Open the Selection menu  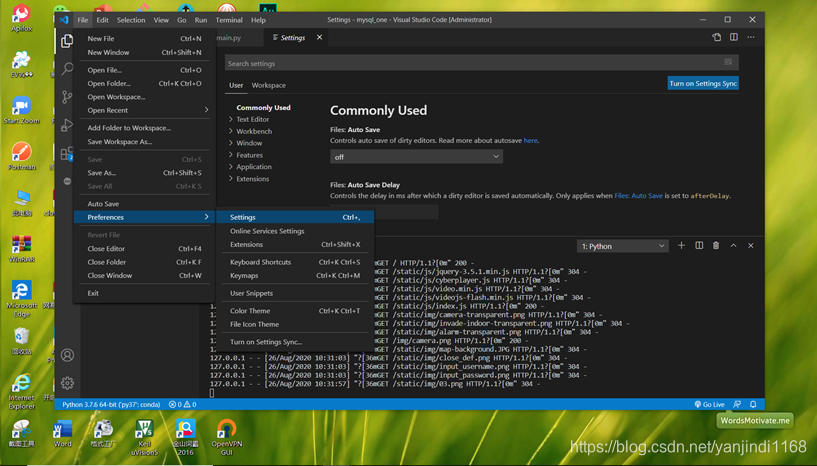coord(131,20)
